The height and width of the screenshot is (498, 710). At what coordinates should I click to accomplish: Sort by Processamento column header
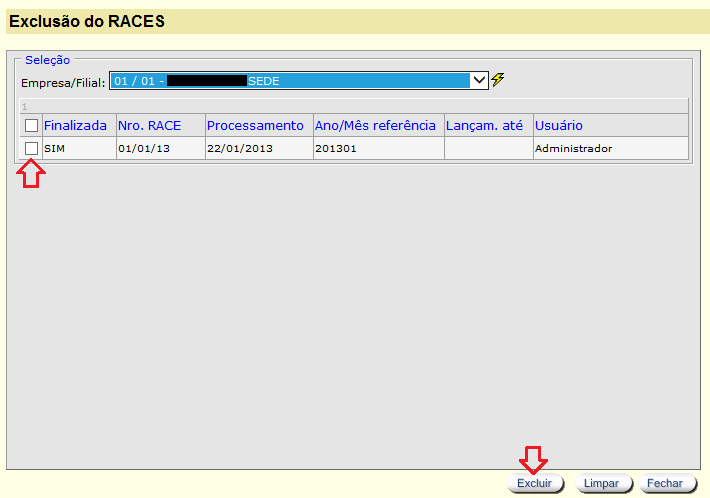[x=255, y=125]
